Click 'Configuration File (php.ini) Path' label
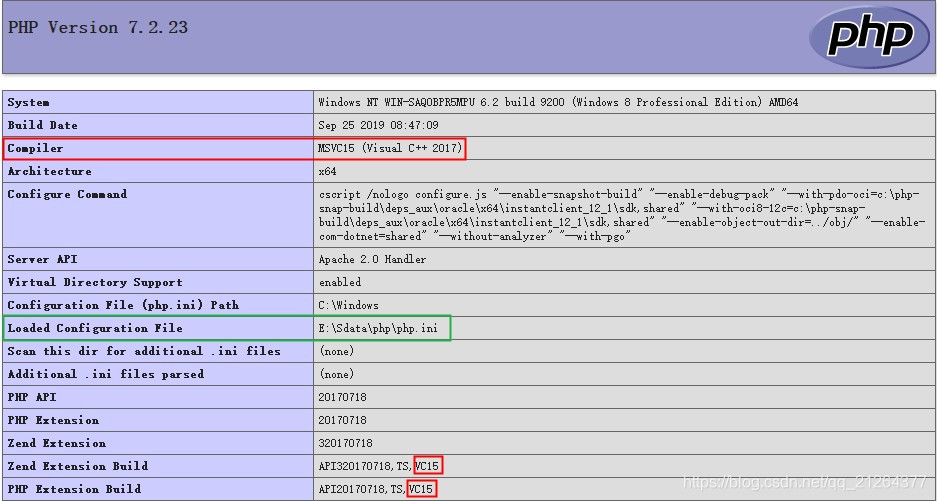 click(123, 305)
